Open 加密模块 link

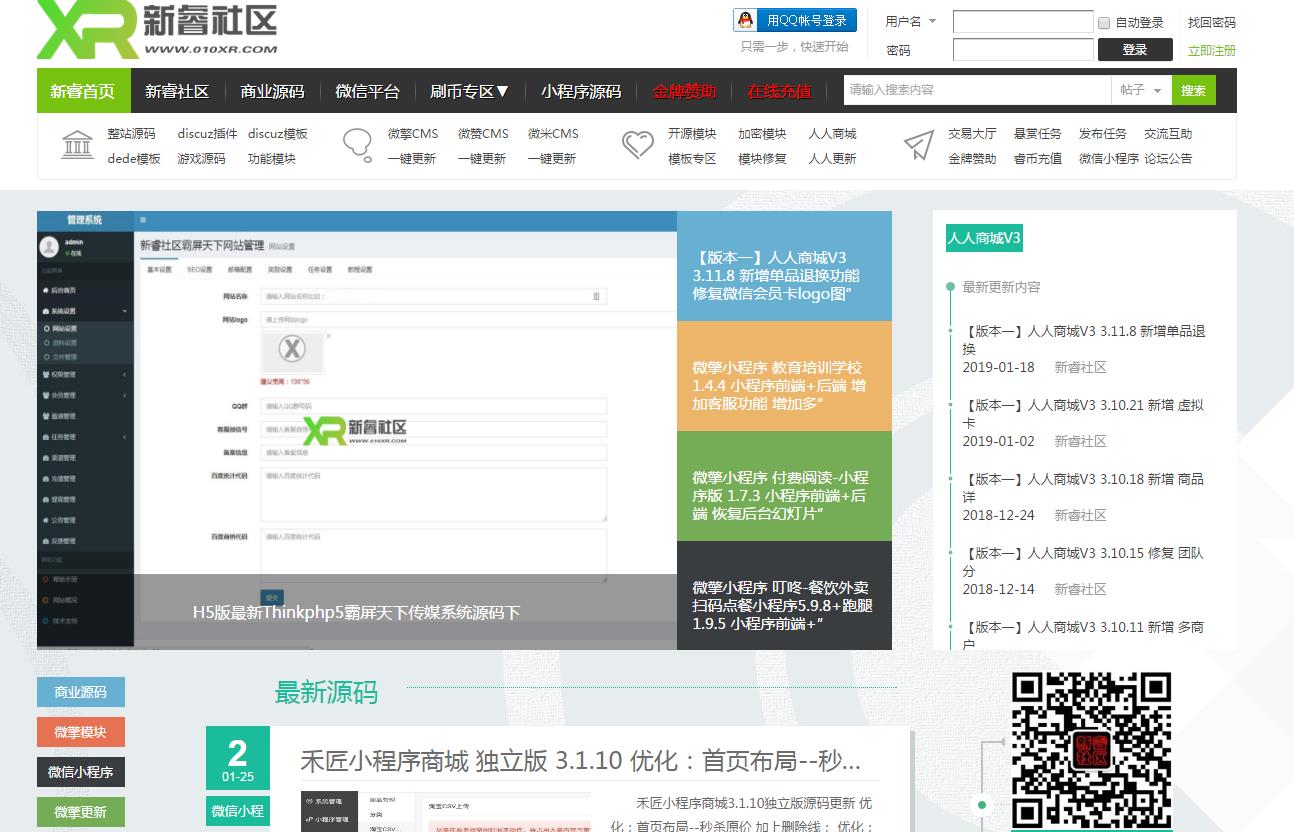click(x=762, y=133)
